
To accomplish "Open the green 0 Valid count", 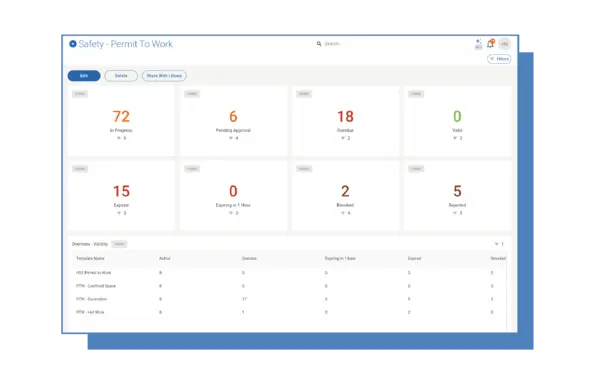I will [x=457, y=116].
